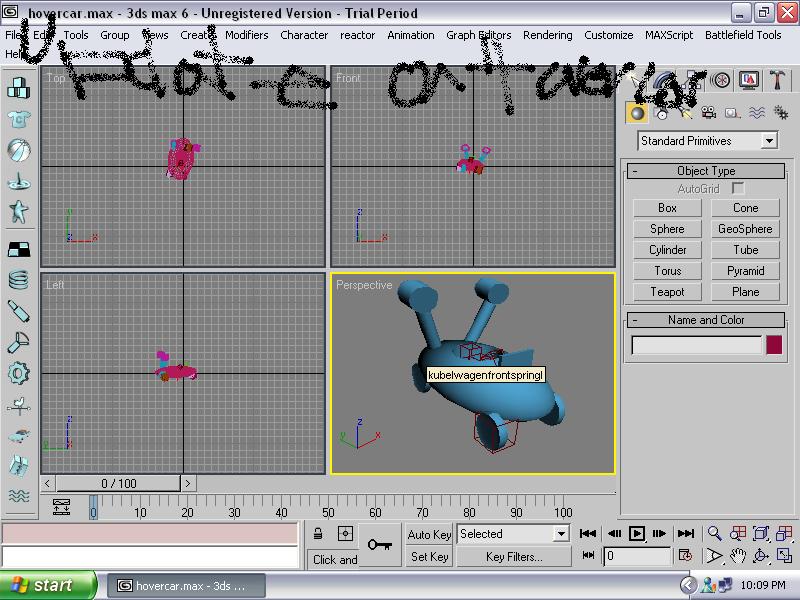Click the large Set Keys key icon

coord(380,545)
